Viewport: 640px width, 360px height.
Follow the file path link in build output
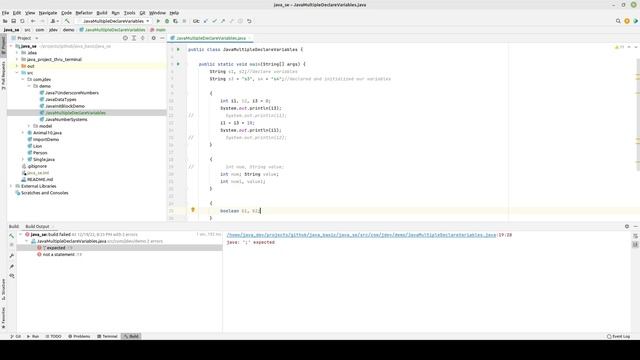click(362, 235)
